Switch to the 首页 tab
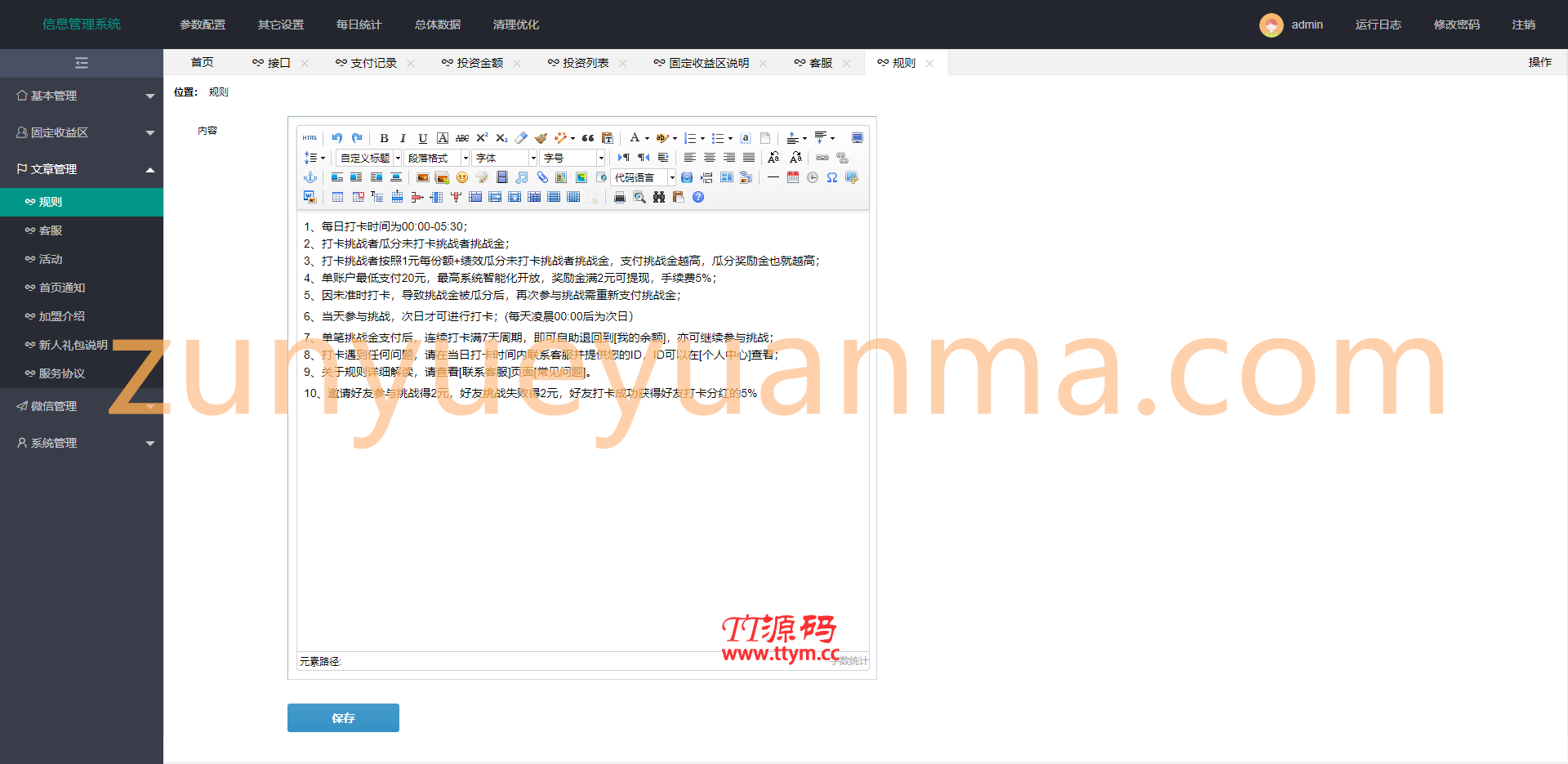1568x764 pixels. click(202, 62)
